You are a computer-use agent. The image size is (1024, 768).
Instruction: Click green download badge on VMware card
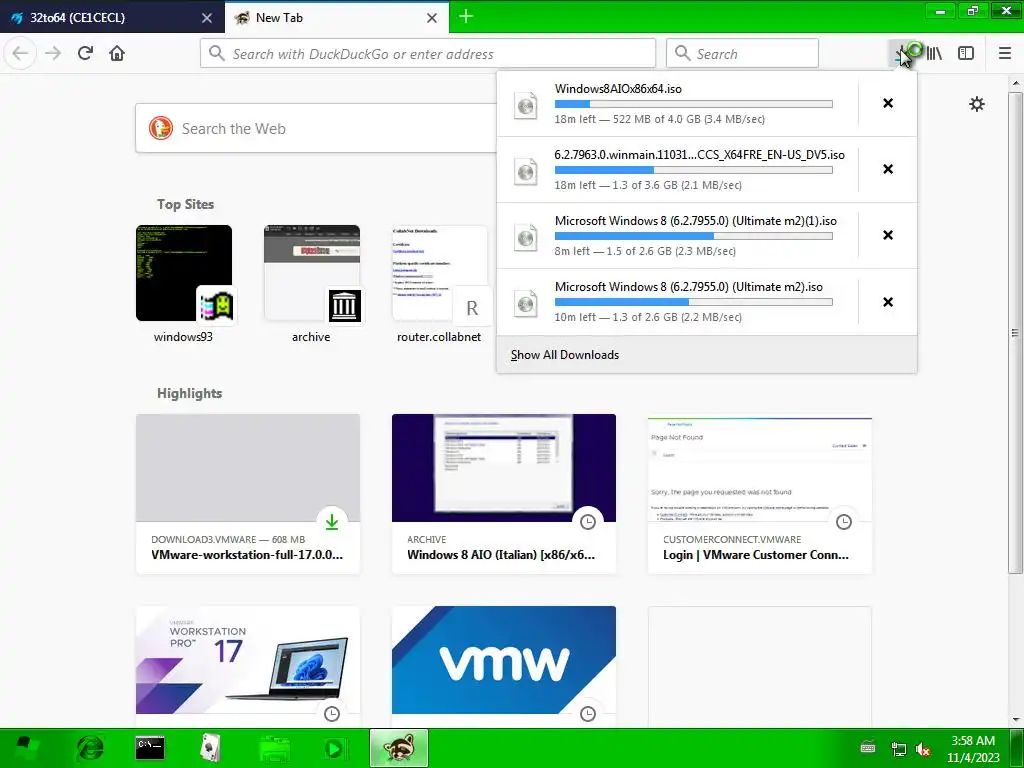(332, 521)
